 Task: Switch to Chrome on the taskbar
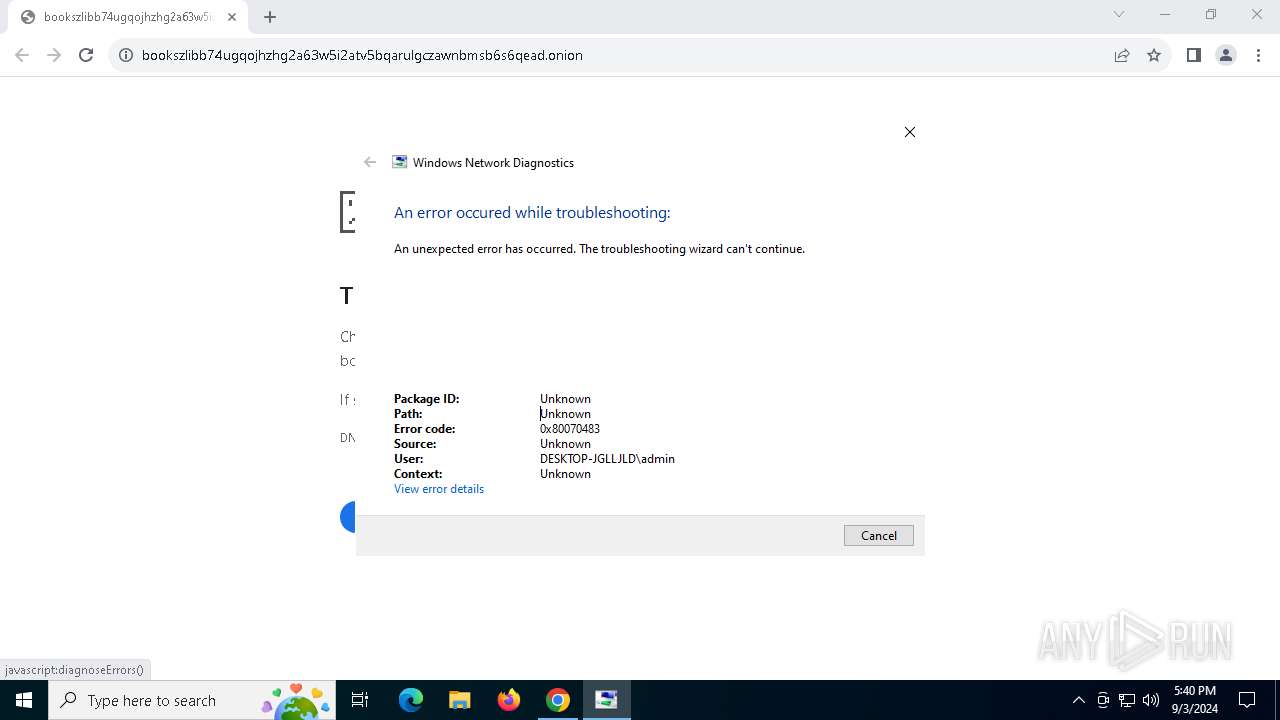pyautogui.click(x=558, y=700)
